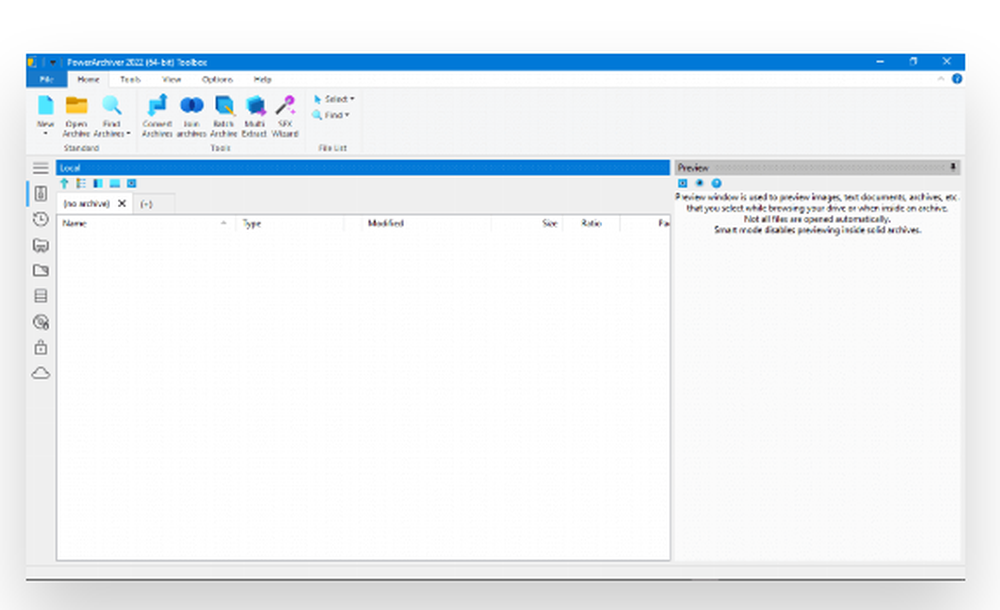This screenshot has width=1000, height=610.
Task: Open the Preview panel help icon
Action: click(x=716, y=183)
